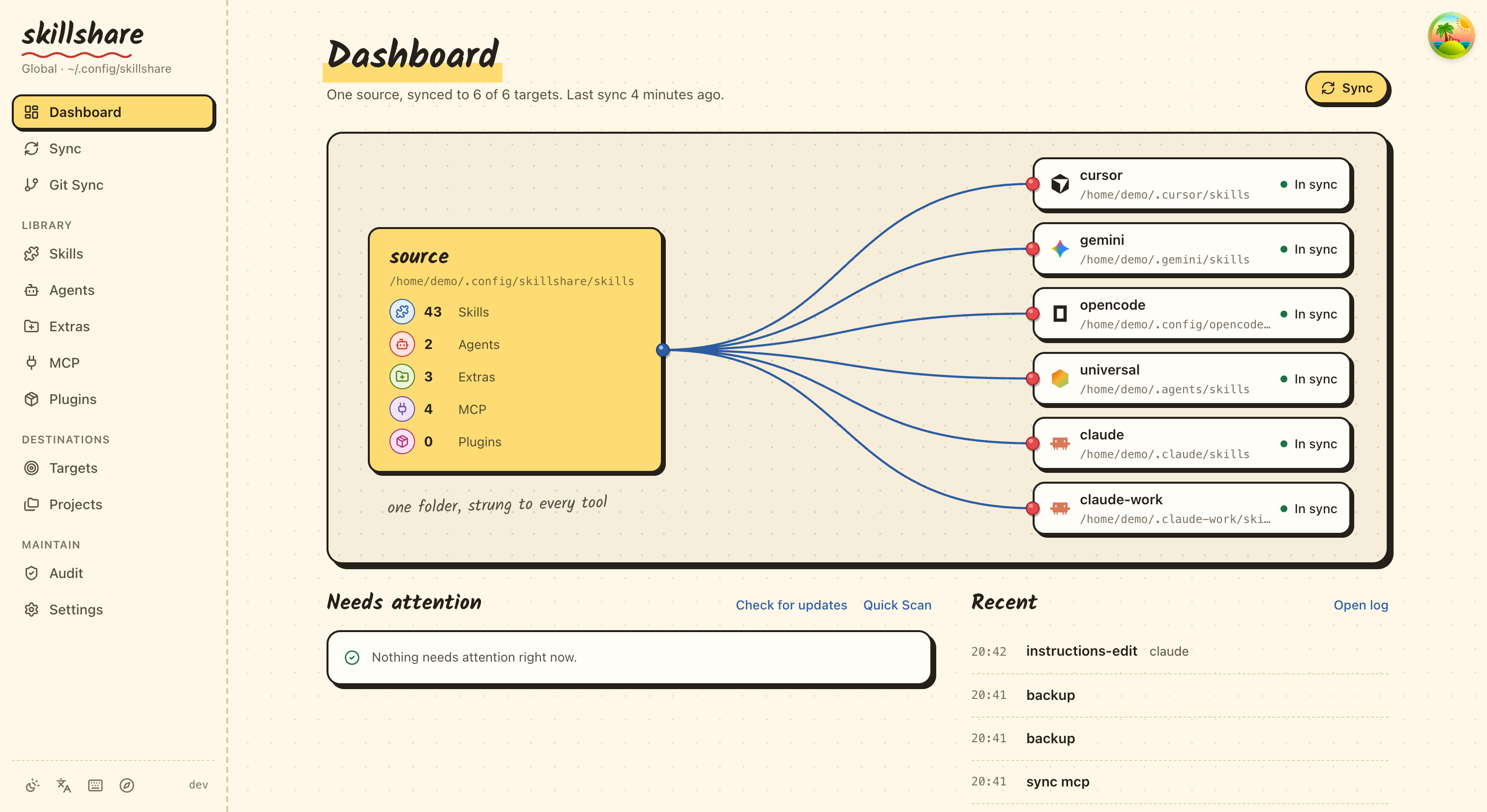The width and height of the screenshot is (1487, 812).
Task: Click the red connector dot on cursor card
Action: click(x=1033, y=184)
